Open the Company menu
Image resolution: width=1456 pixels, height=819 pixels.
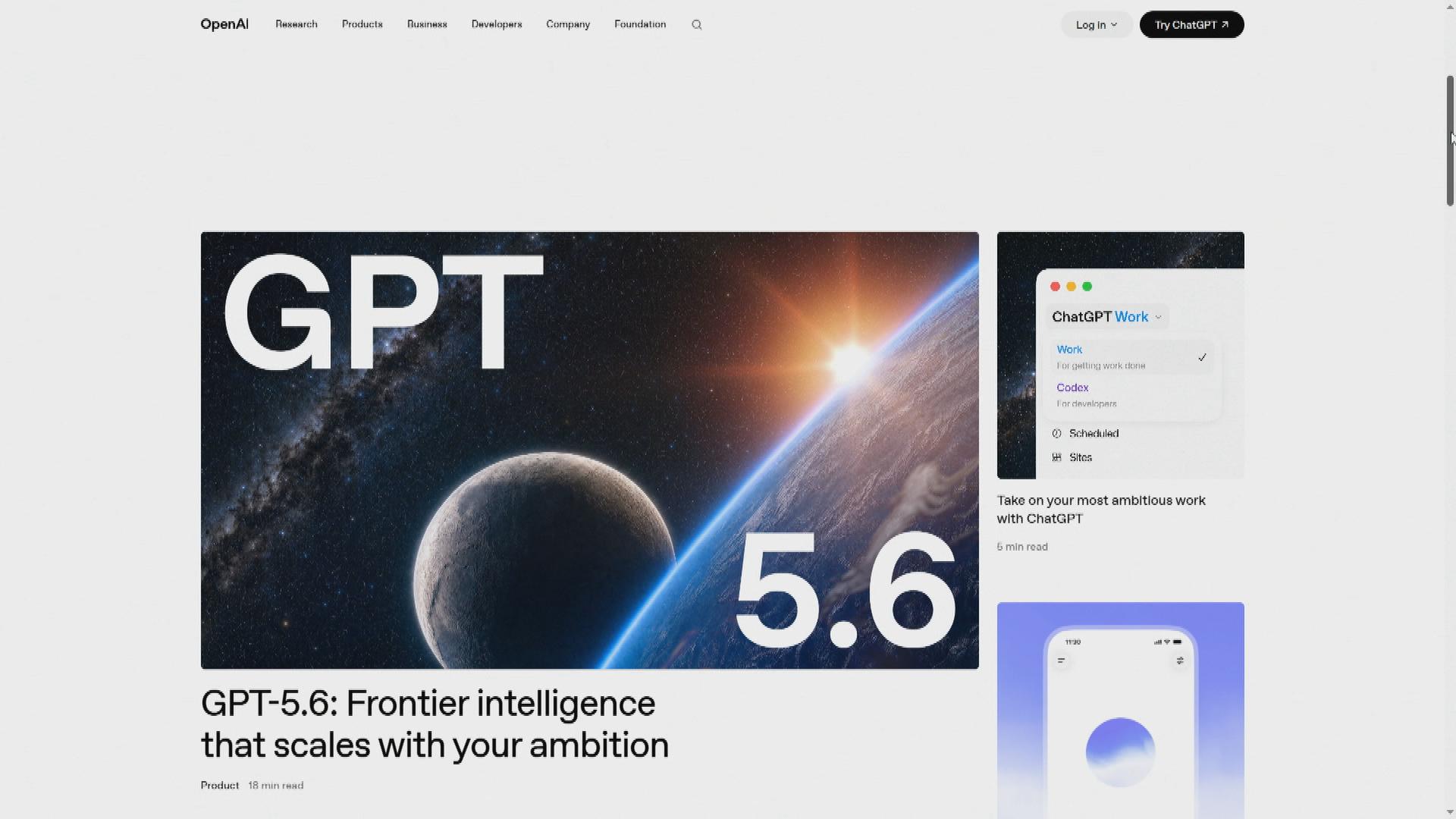[568, 24]
